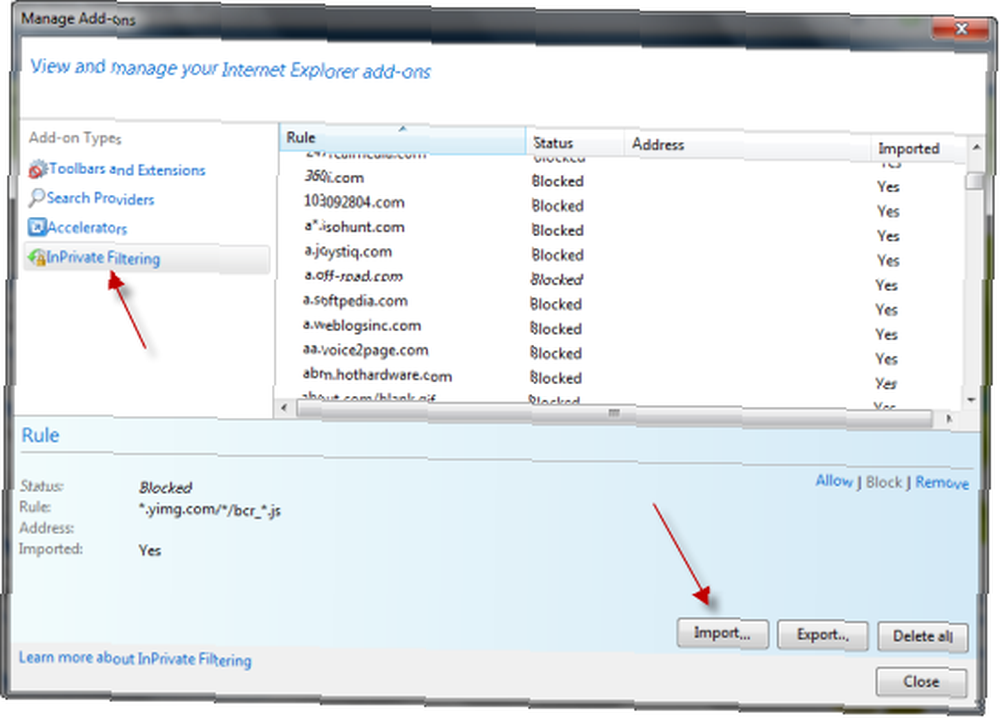
Task: Click the rule list's vertical scrollbar up arrow
Action: click(975, 147)
